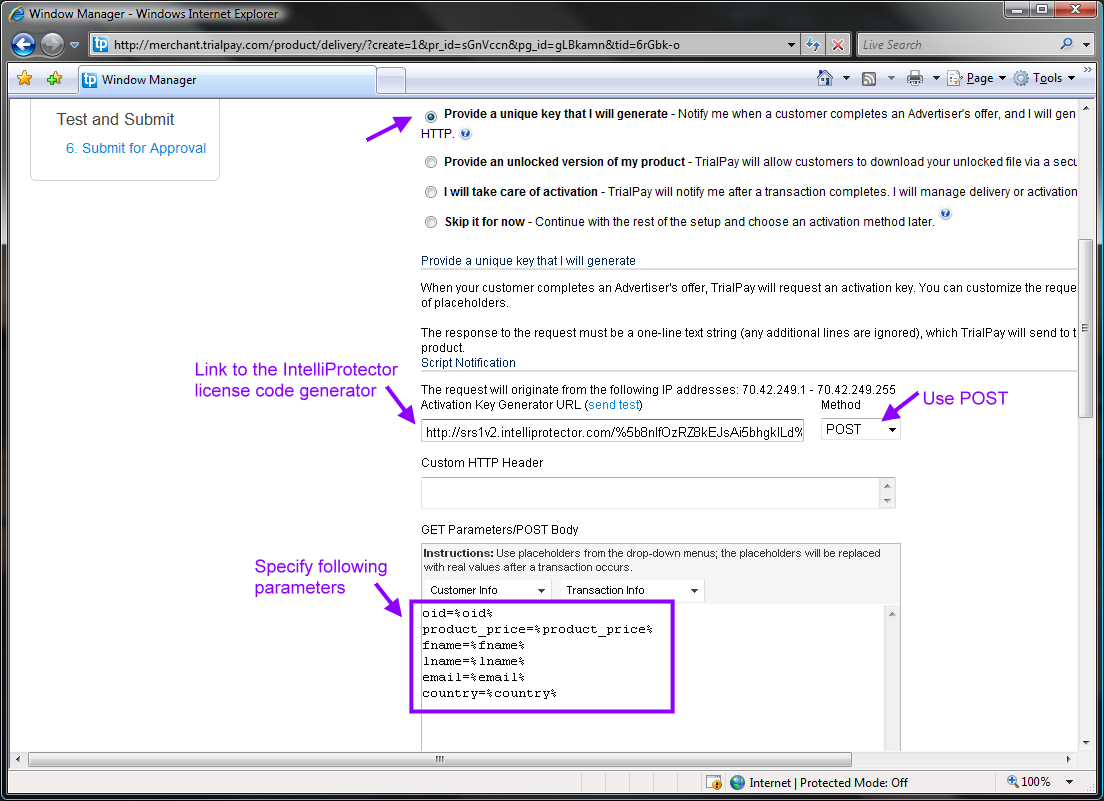The height and width of the screenshot is (801, 1104).
Task: Click the Add to Favorites icon
Action: coord(54,78)
